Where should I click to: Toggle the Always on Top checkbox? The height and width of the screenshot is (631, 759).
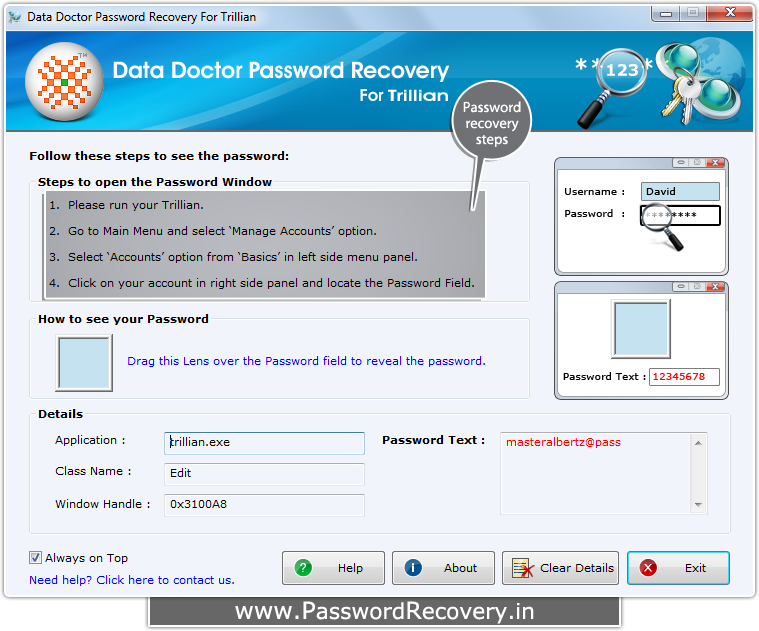click(x=35, y=558)
